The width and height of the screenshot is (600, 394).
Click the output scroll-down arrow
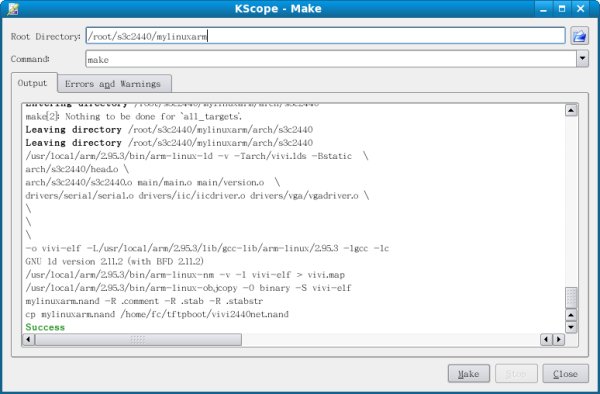[571, 327]
